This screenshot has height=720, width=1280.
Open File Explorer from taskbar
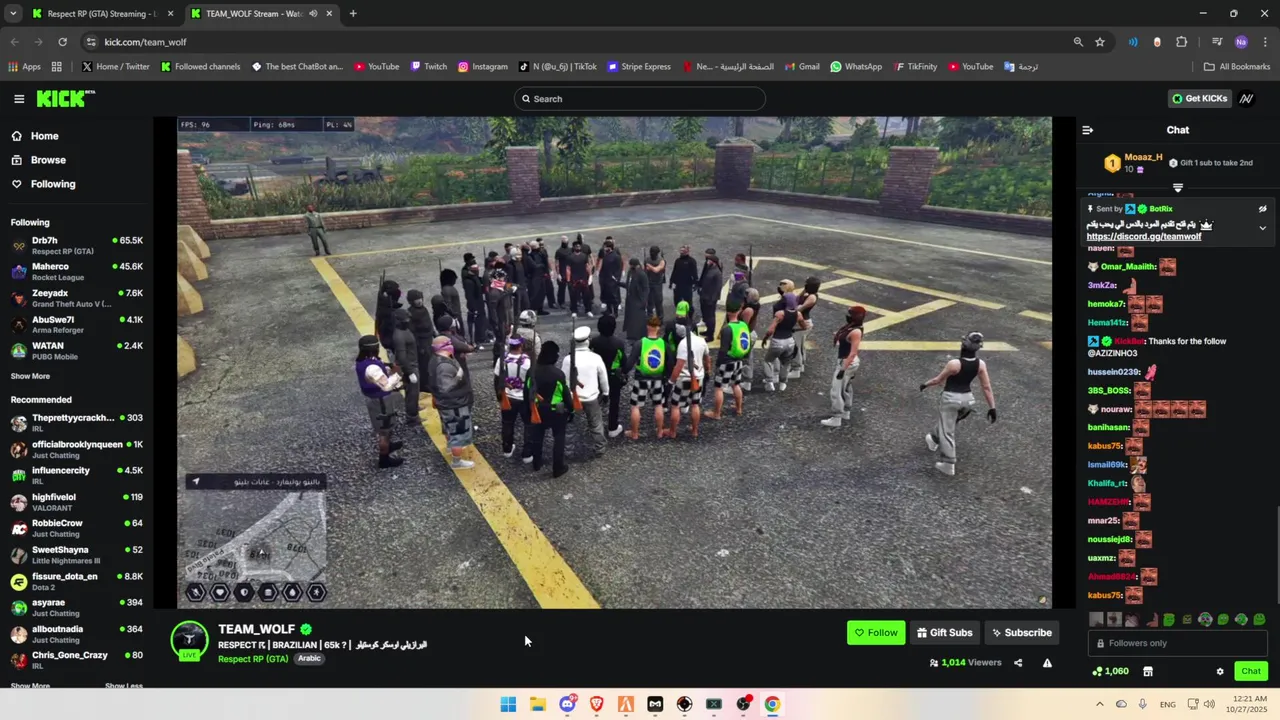point(538,704)
